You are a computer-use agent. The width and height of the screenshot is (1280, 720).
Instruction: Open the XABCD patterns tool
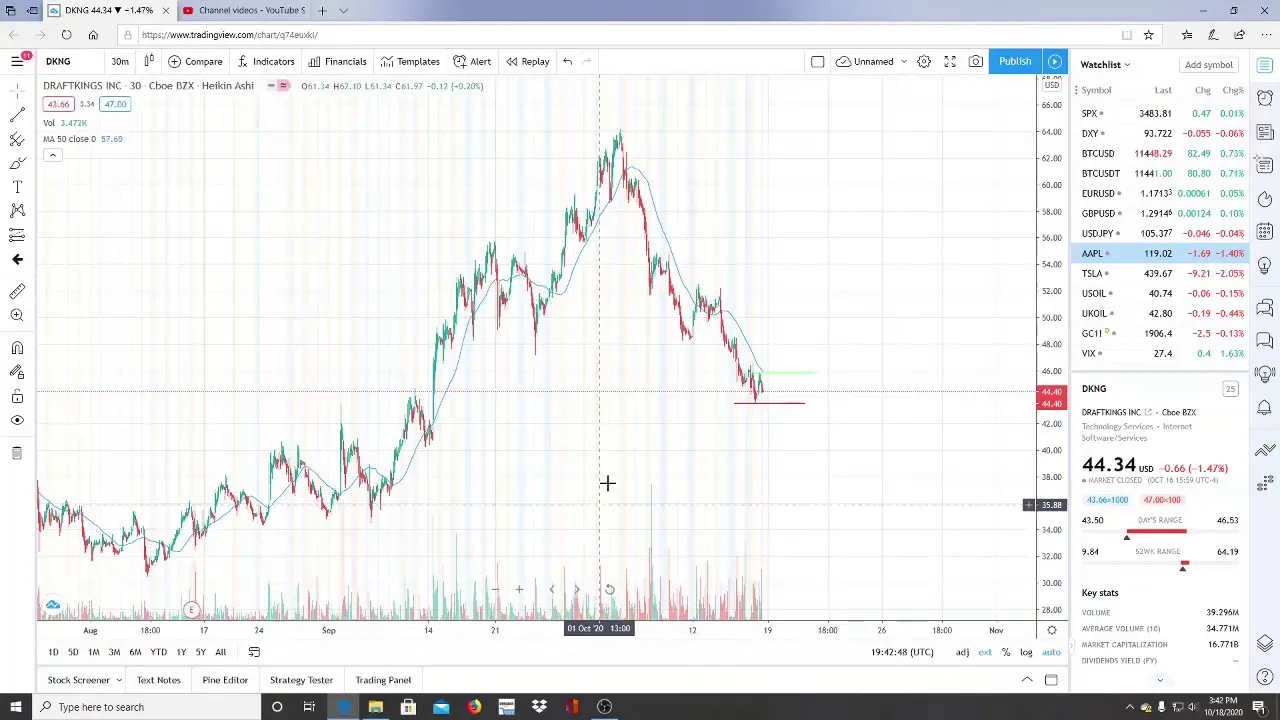pos(17,210)
